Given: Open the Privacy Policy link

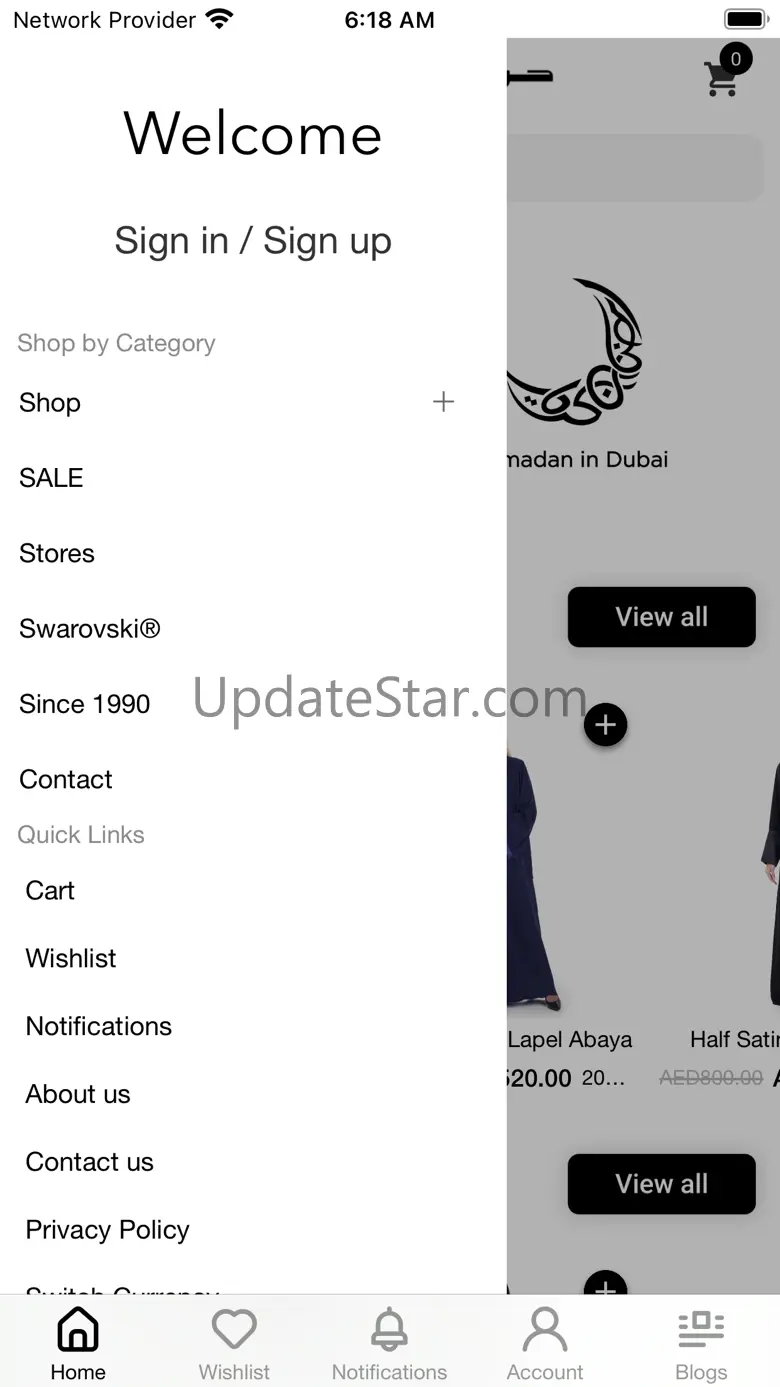Looking at the screenshot, I should pos(107,1230).
